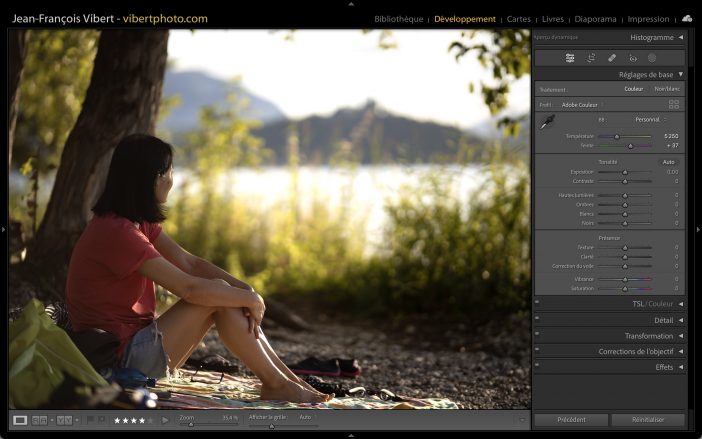Expand the Effets panel

680,367
